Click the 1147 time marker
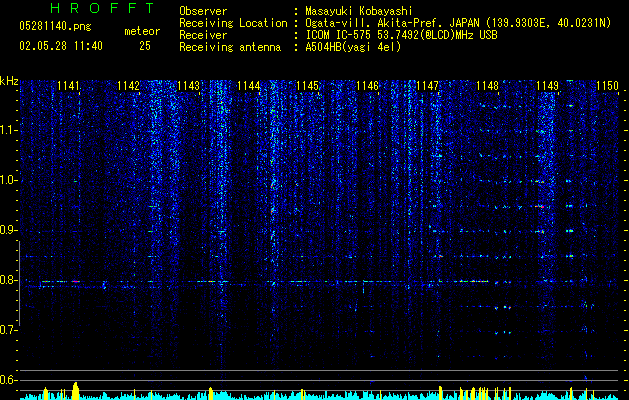 (428, 86)
